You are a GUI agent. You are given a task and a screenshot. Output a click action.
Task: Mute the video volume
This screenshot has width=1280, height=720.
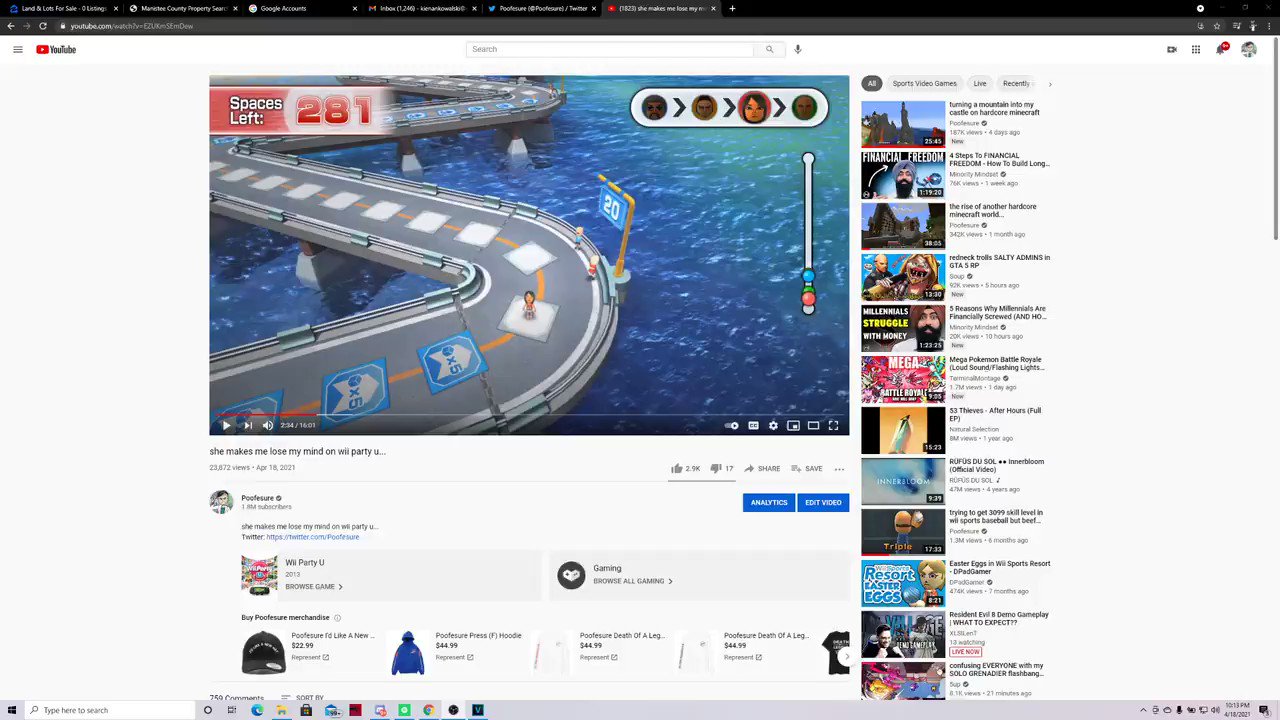coord(268,425)
